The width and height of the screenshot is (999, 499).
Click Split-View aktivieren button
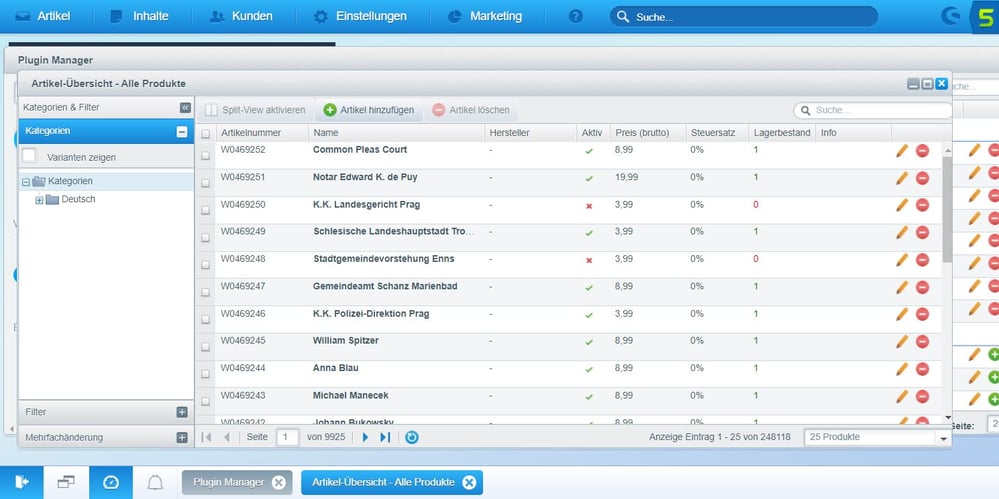(255, 110)
